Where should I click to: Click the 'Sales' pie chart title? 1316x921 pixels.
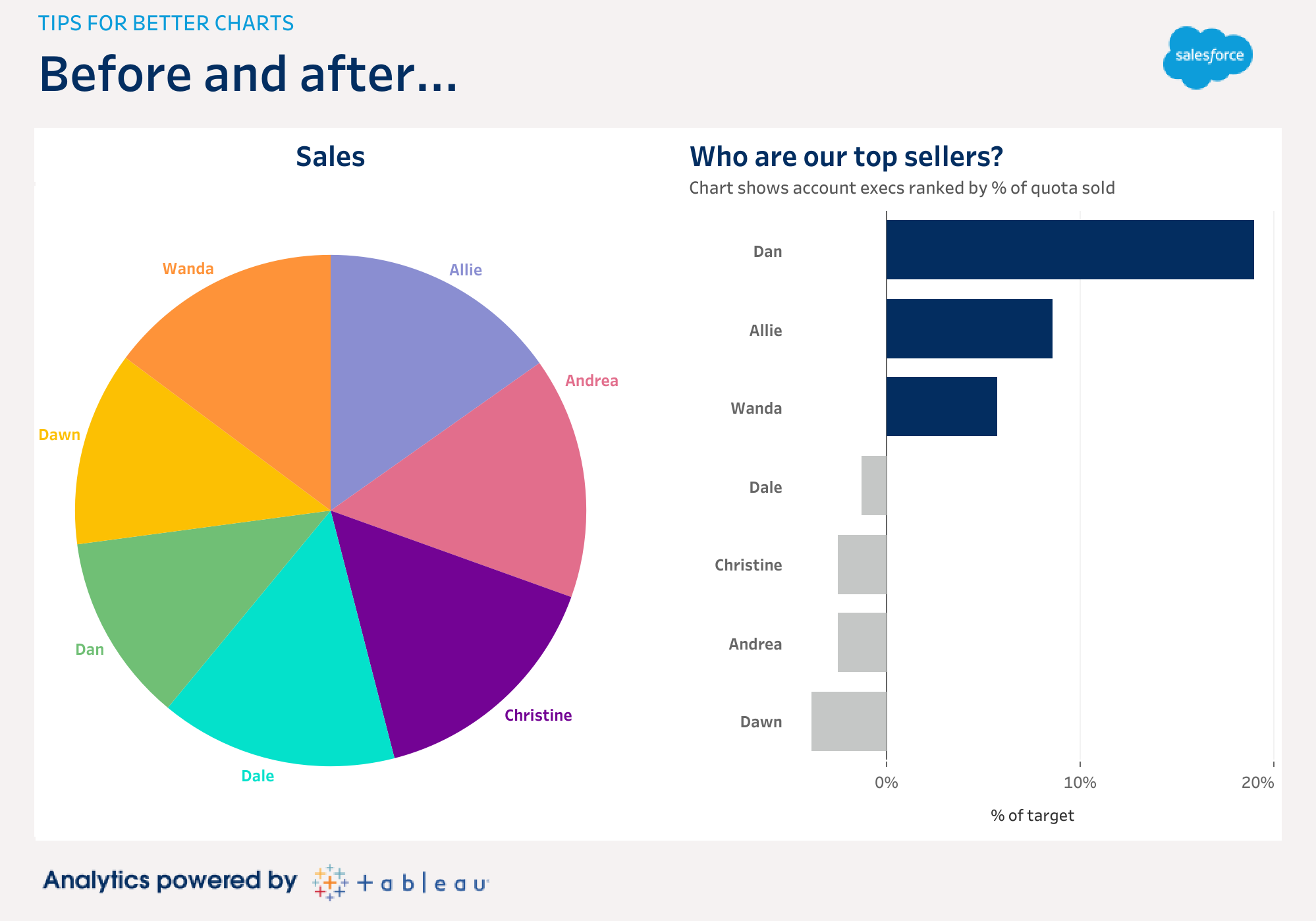point(330,157)
